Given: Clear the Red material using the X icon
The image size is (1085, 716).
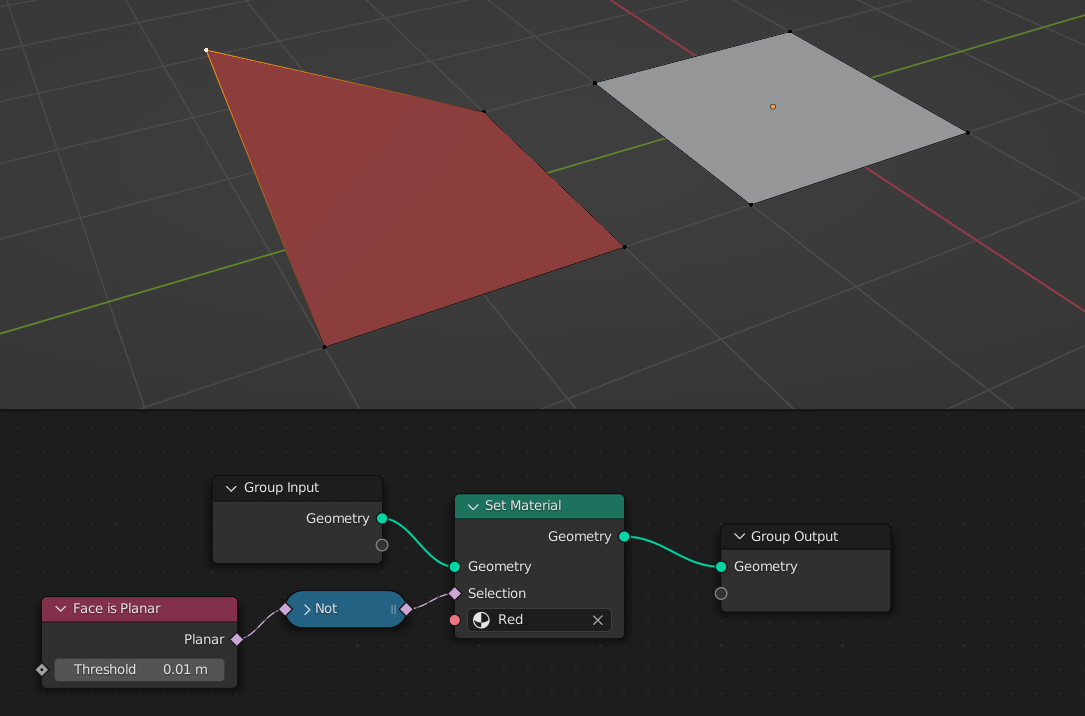Looking at the screenshot, I should [597, 620].
